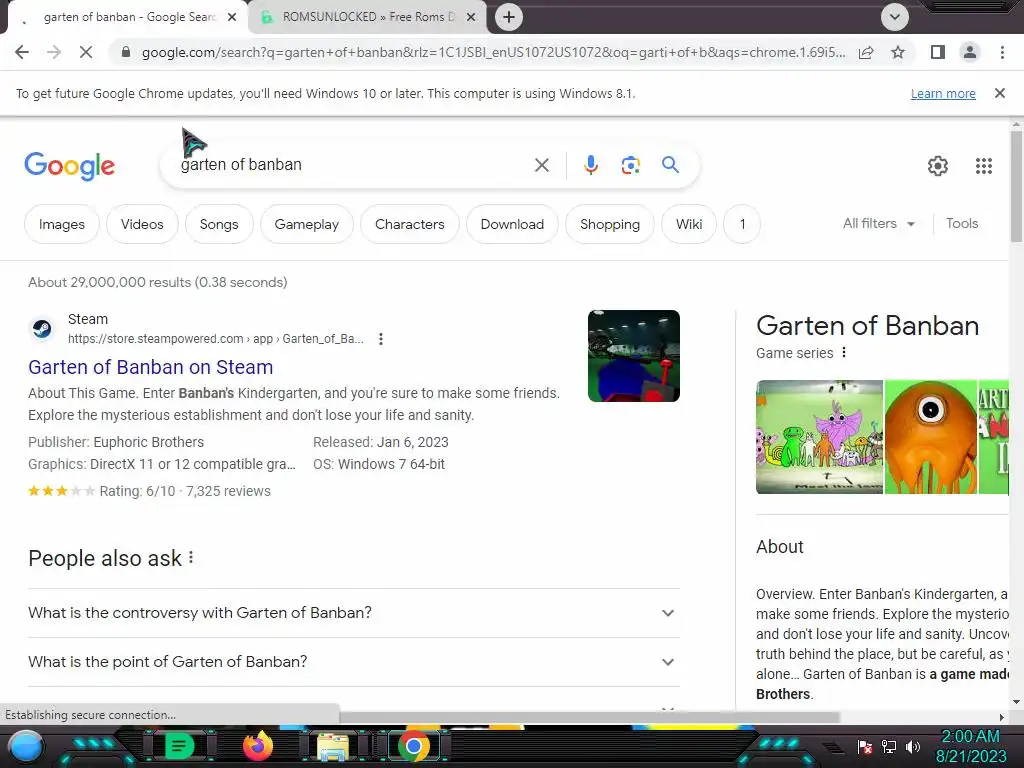The image size is (1024, 768).
Task: Click the browser forward arrow
Action: coord(54,52)
